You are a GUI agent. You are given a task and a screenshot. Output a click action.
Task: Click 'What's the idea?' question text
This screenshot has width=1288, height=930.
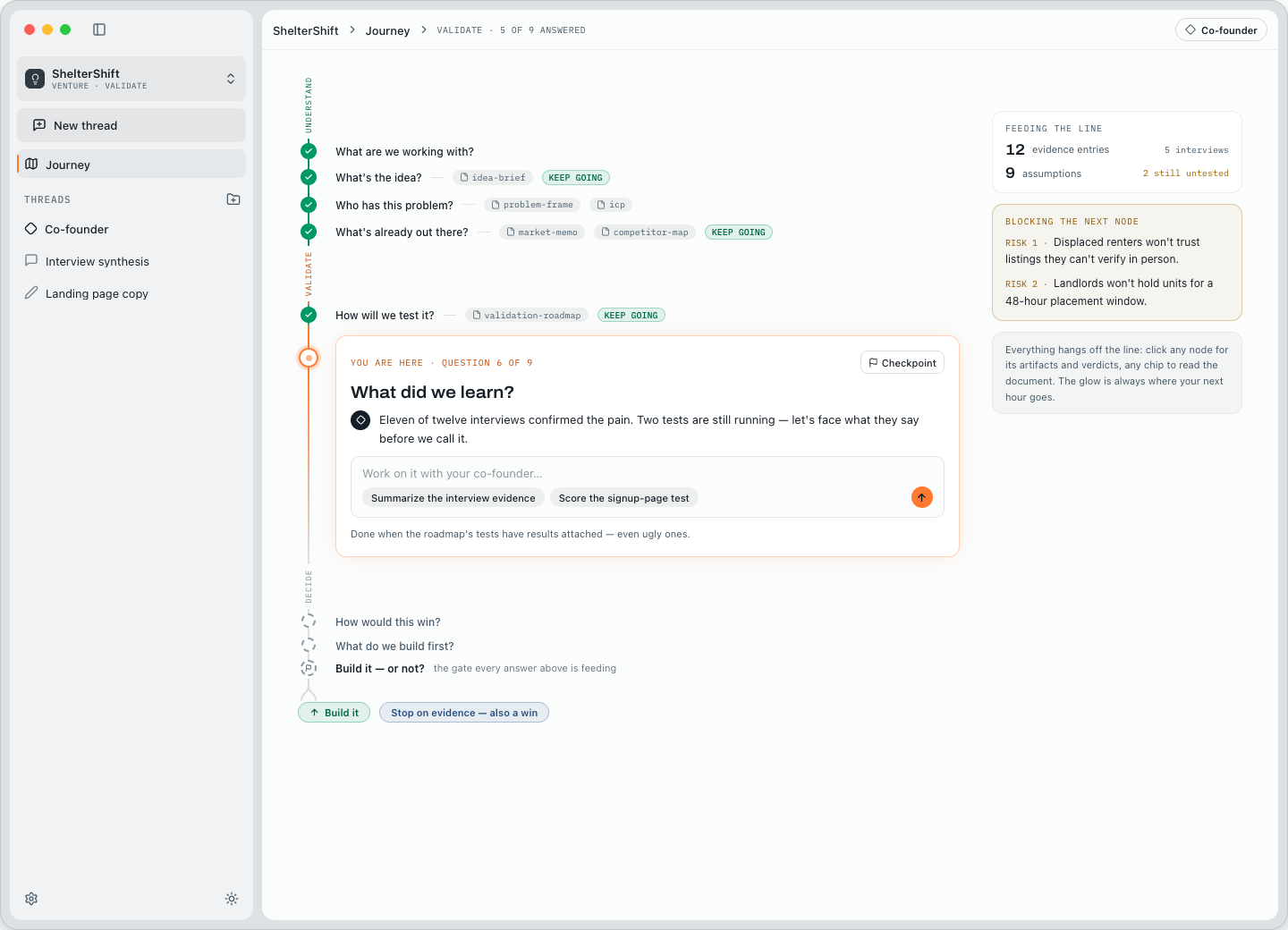pos(378,177)
